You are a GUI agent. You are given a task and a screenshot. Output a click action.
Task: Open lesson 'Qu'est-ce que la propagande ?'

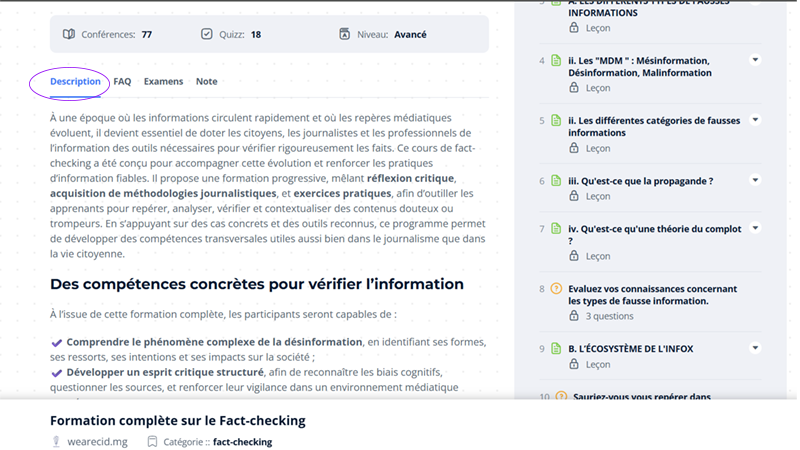[641, 181]
